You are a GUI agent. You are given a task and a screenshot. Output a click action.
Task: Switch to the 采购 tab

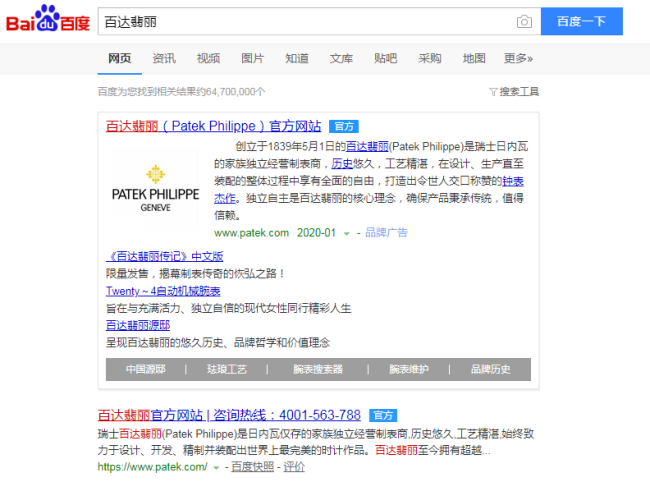click(x=430, y=58)
